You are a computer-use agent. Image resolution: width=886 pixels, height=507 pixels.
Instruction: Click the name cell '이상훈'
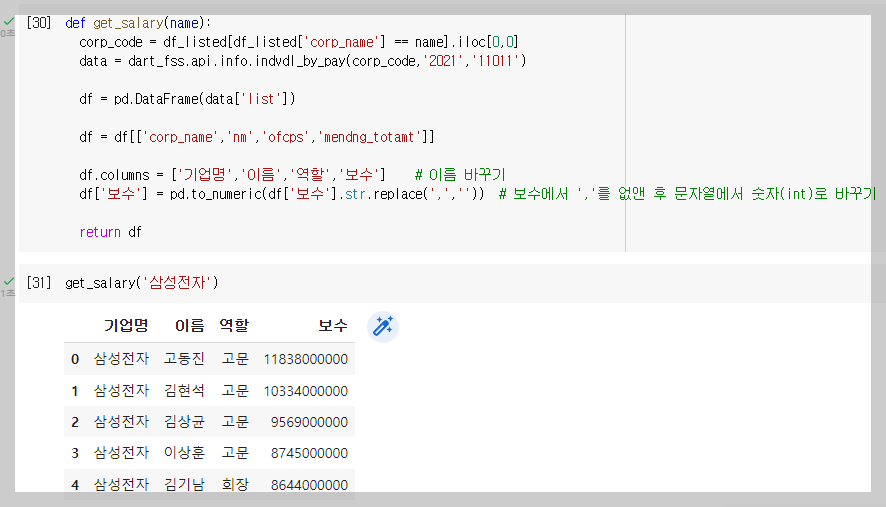[184, 453]
